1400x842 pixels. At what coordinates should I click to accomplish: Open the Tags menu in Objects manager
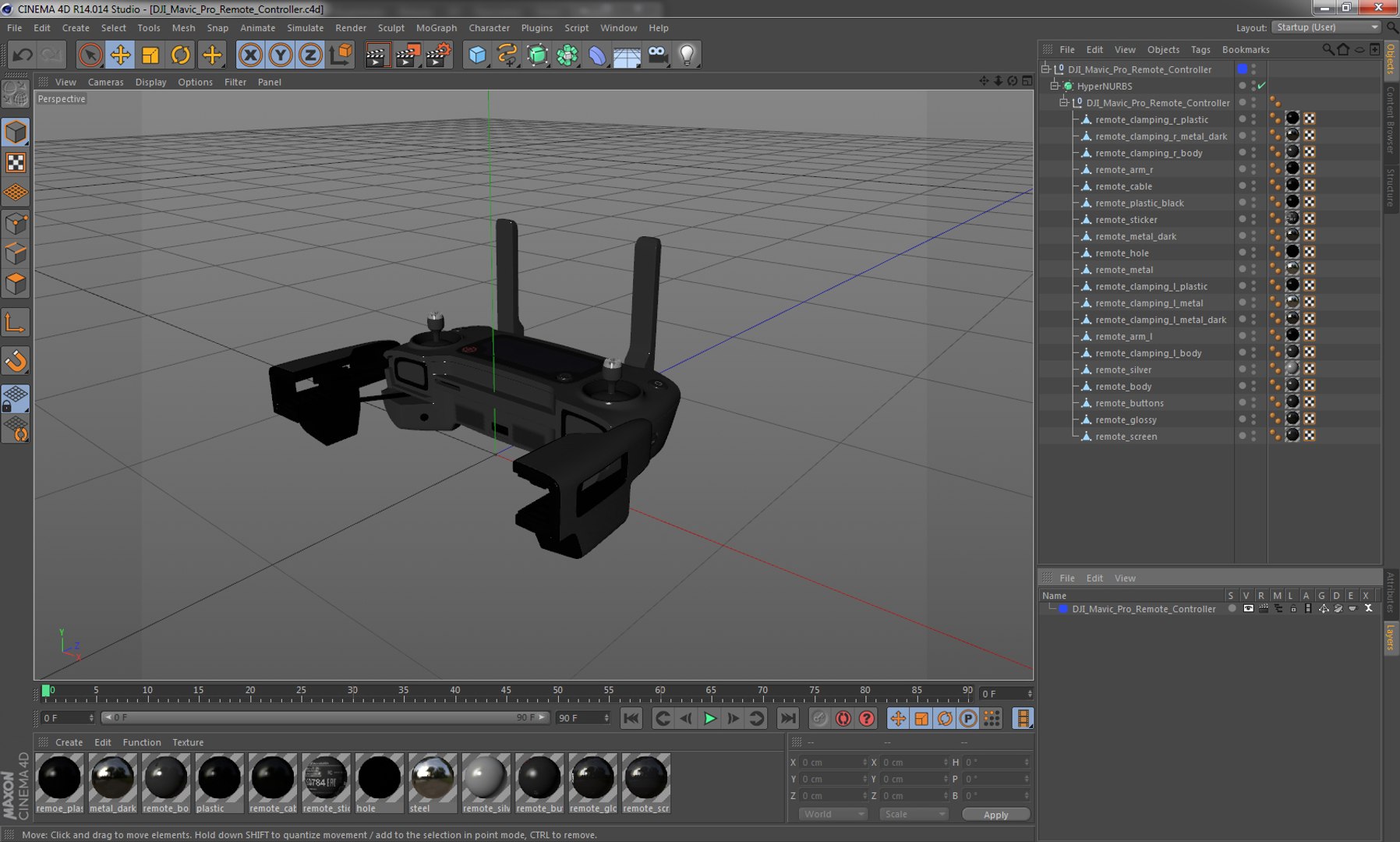click(1200, 49)
